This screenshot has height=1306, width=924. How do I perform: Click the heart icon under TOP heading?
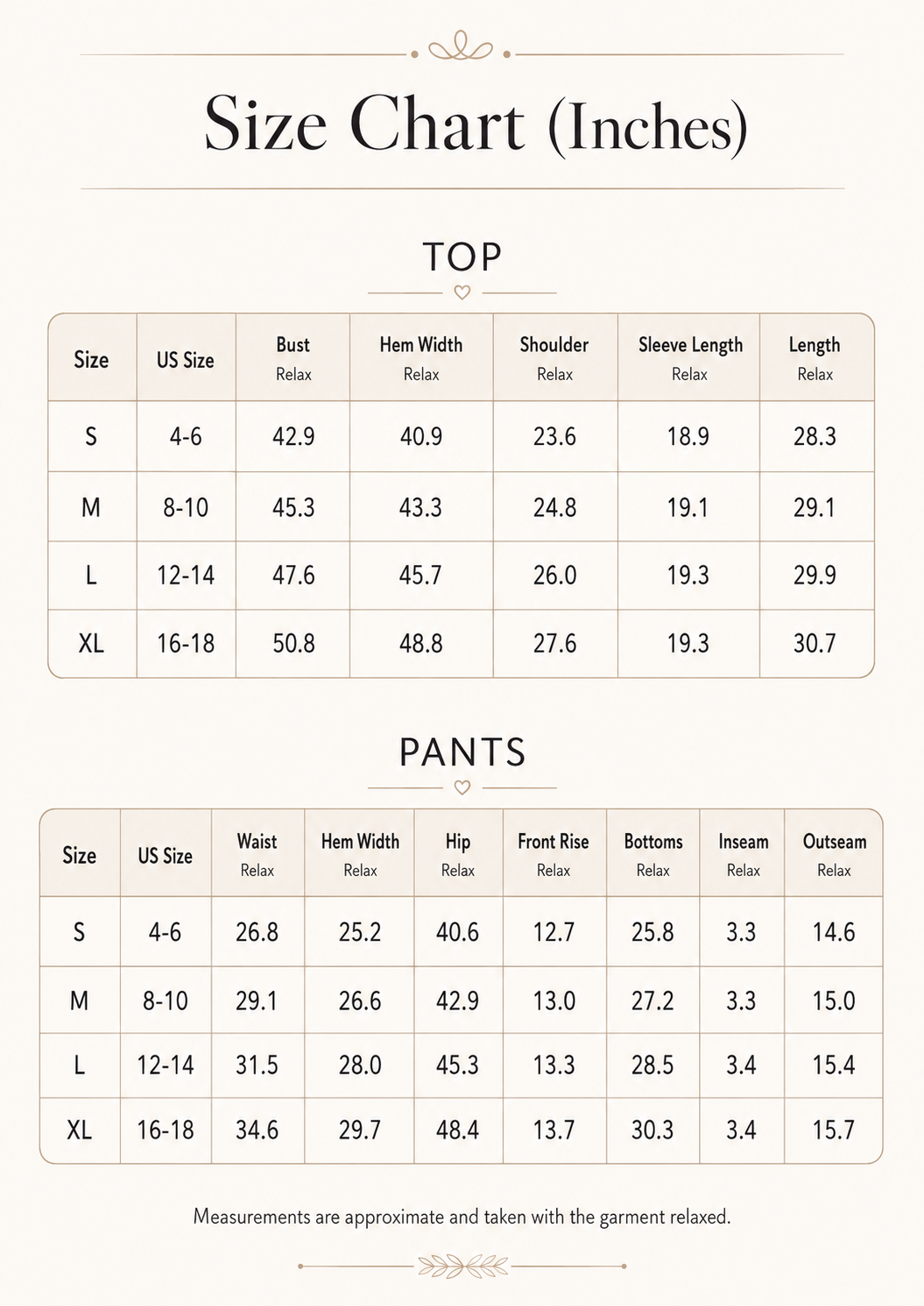coord(462,293)
